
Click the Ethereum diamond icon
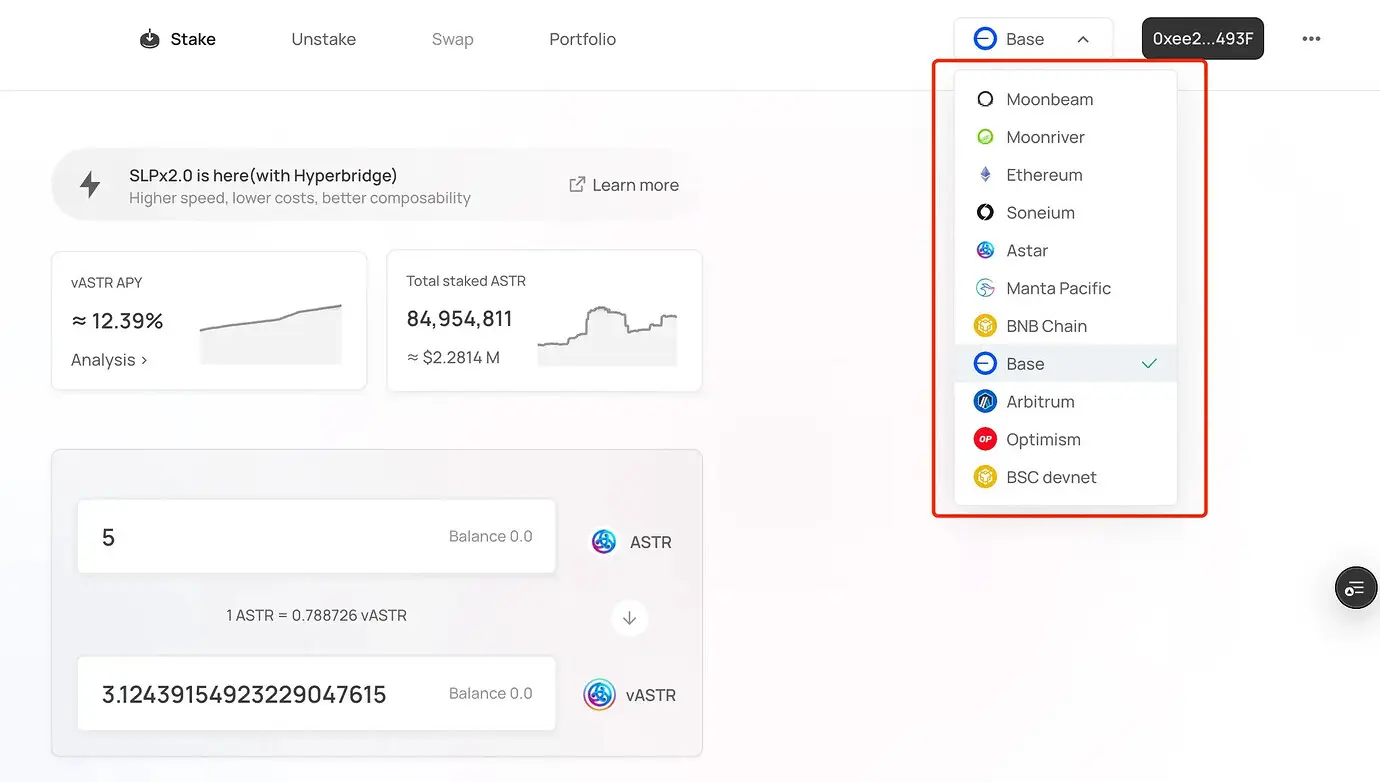(x=985, y=175)
